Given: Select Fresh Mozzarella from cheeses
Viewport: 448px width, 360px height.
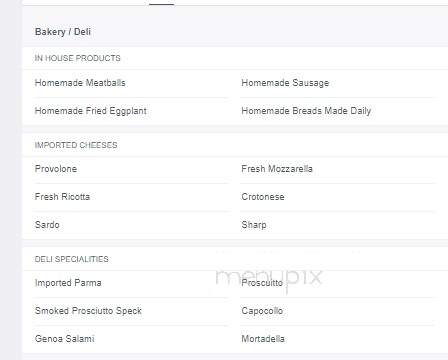Looking at the screenshot, I should (277, 169).
